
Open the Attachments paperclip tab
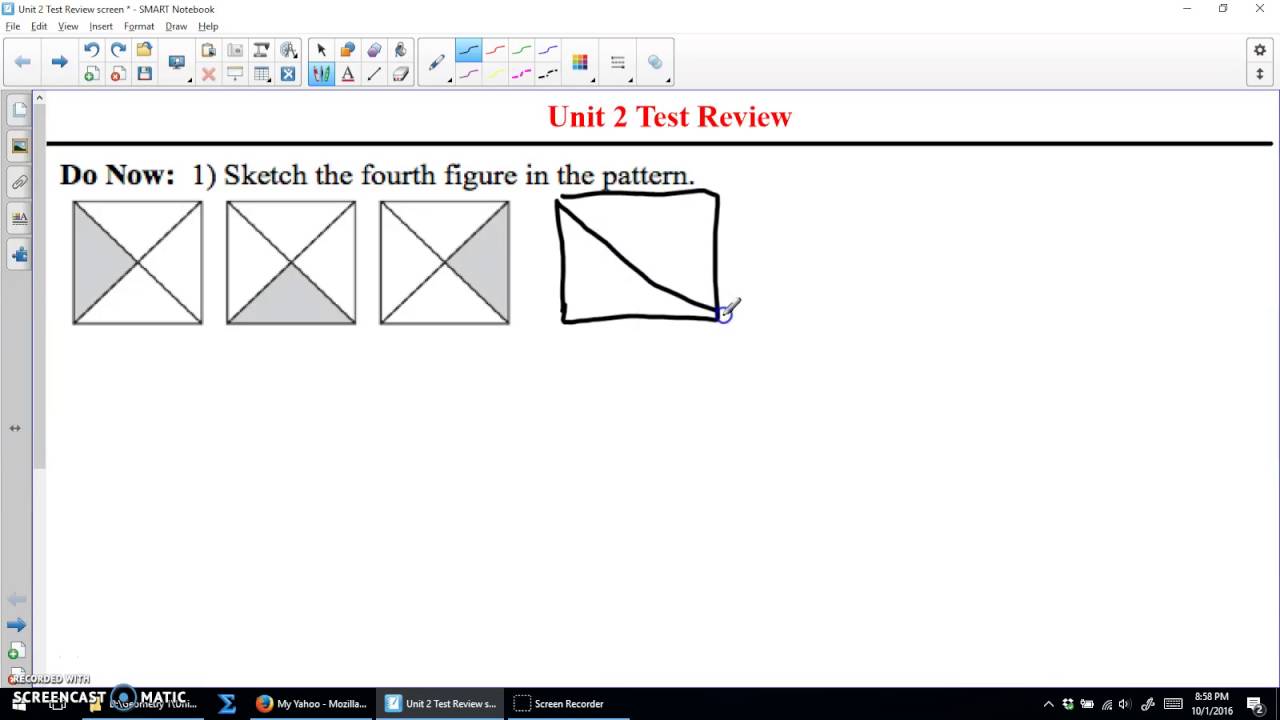(19, 182)
